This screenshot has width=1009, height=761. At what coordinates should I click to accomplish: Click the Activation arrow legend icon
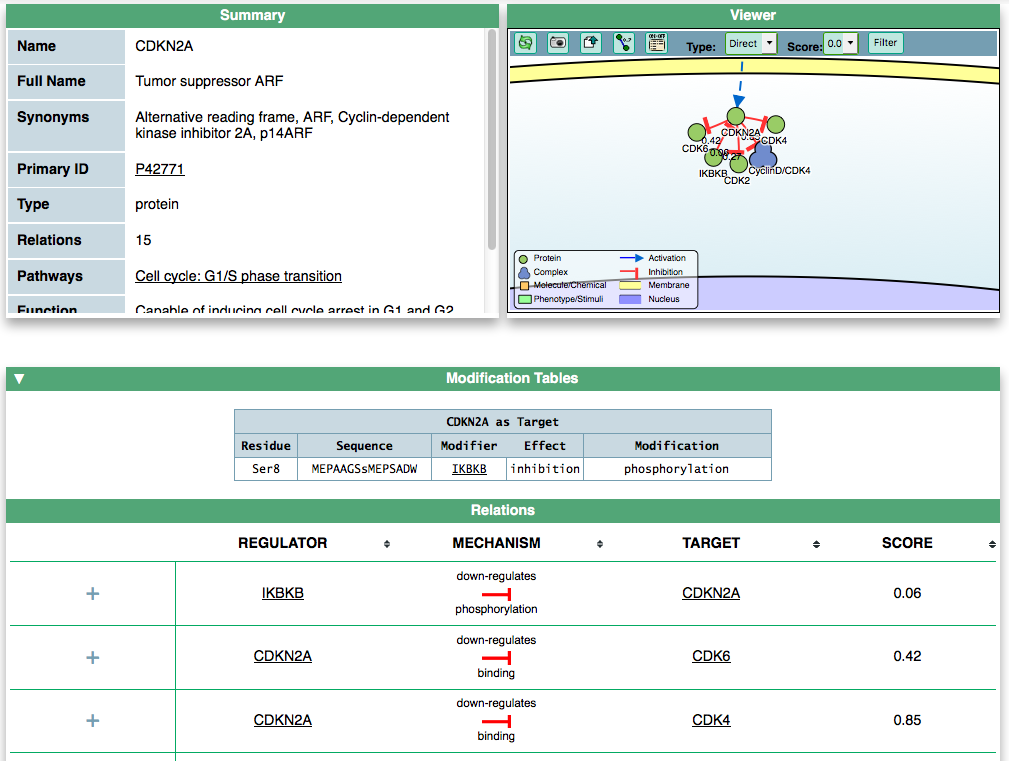(x=631, y=258)
